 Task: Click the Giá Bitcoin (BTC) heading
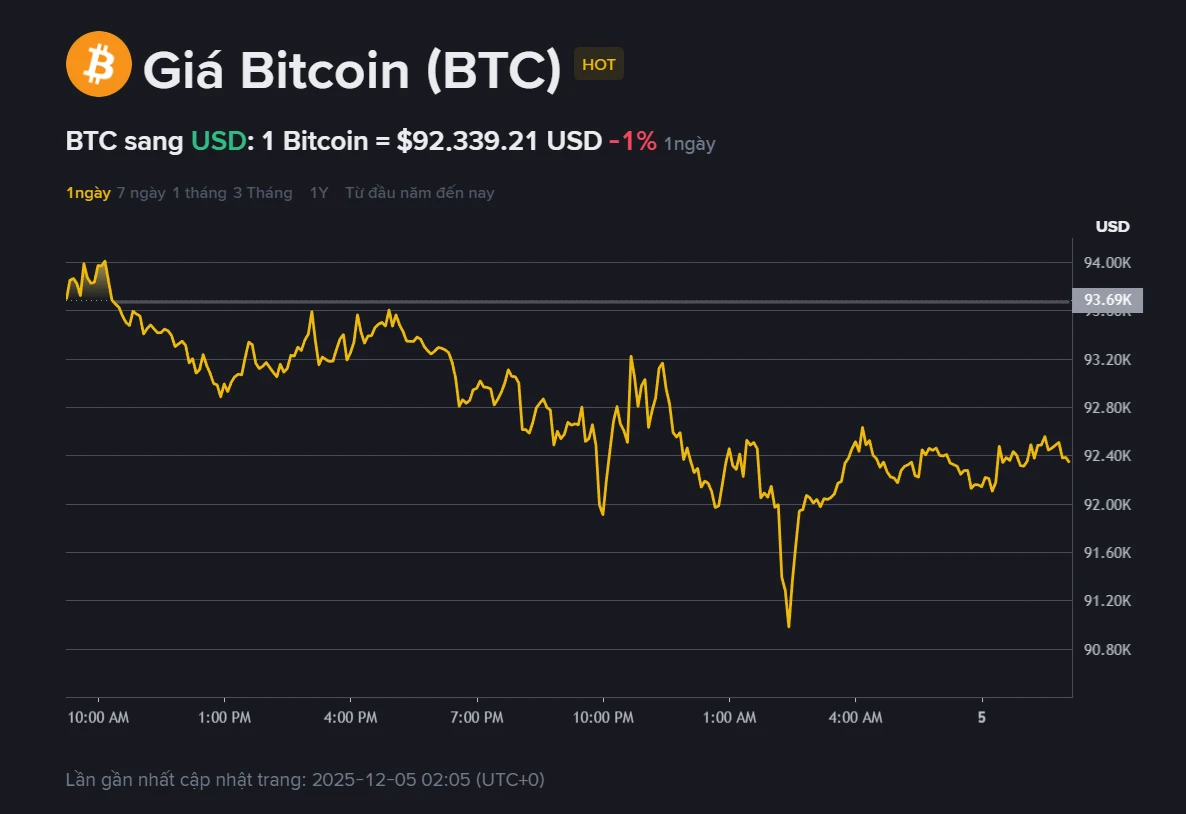(352, 70)
